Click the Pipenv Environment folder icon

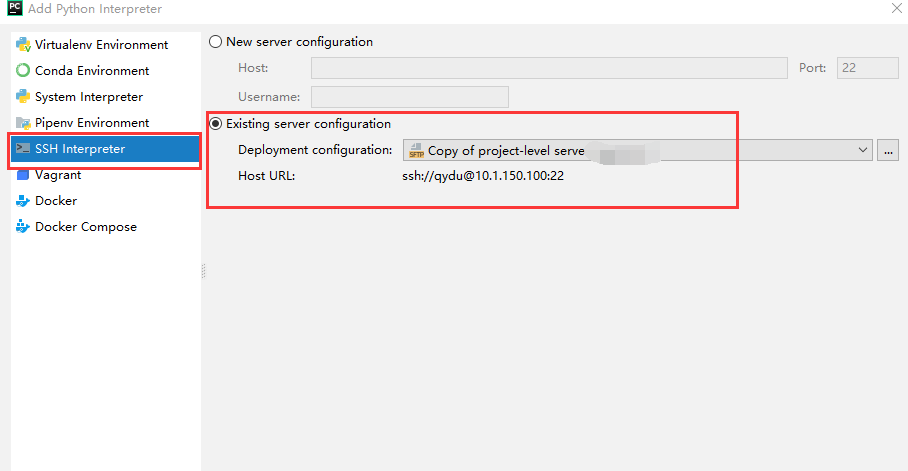point(23,123)
